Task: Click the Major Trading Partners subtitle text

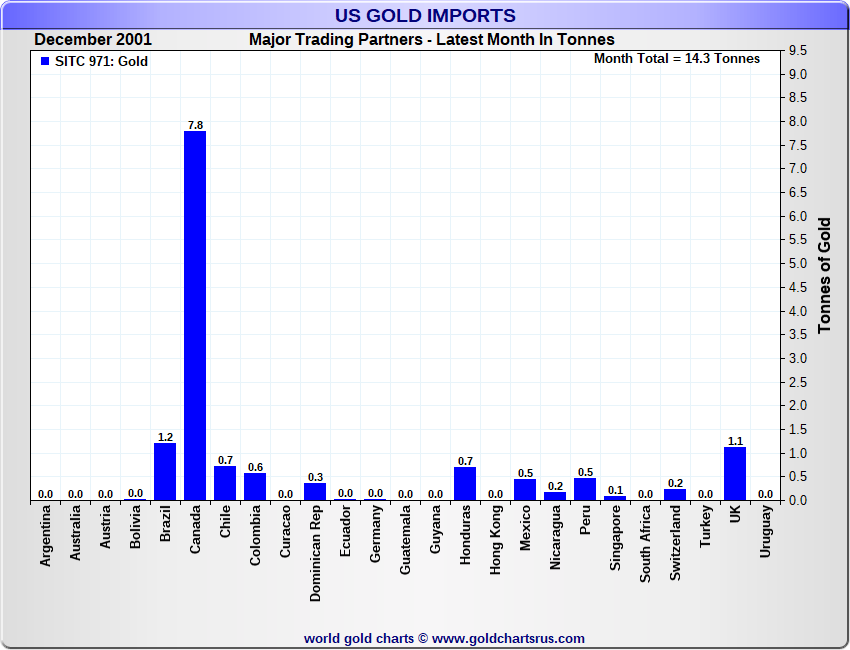Action: click(431, 40)
